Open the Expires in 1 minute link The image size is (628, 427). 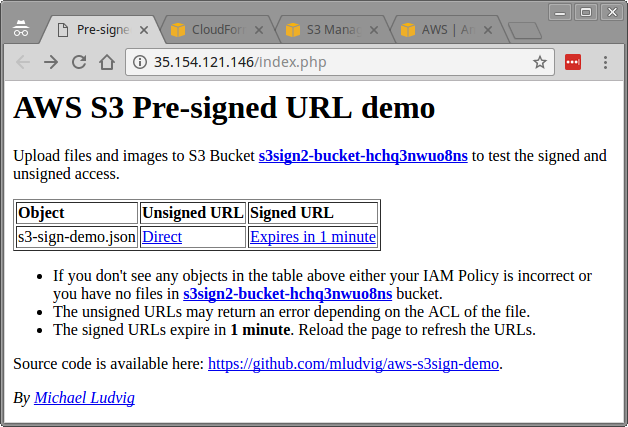[x=313, y=237]
